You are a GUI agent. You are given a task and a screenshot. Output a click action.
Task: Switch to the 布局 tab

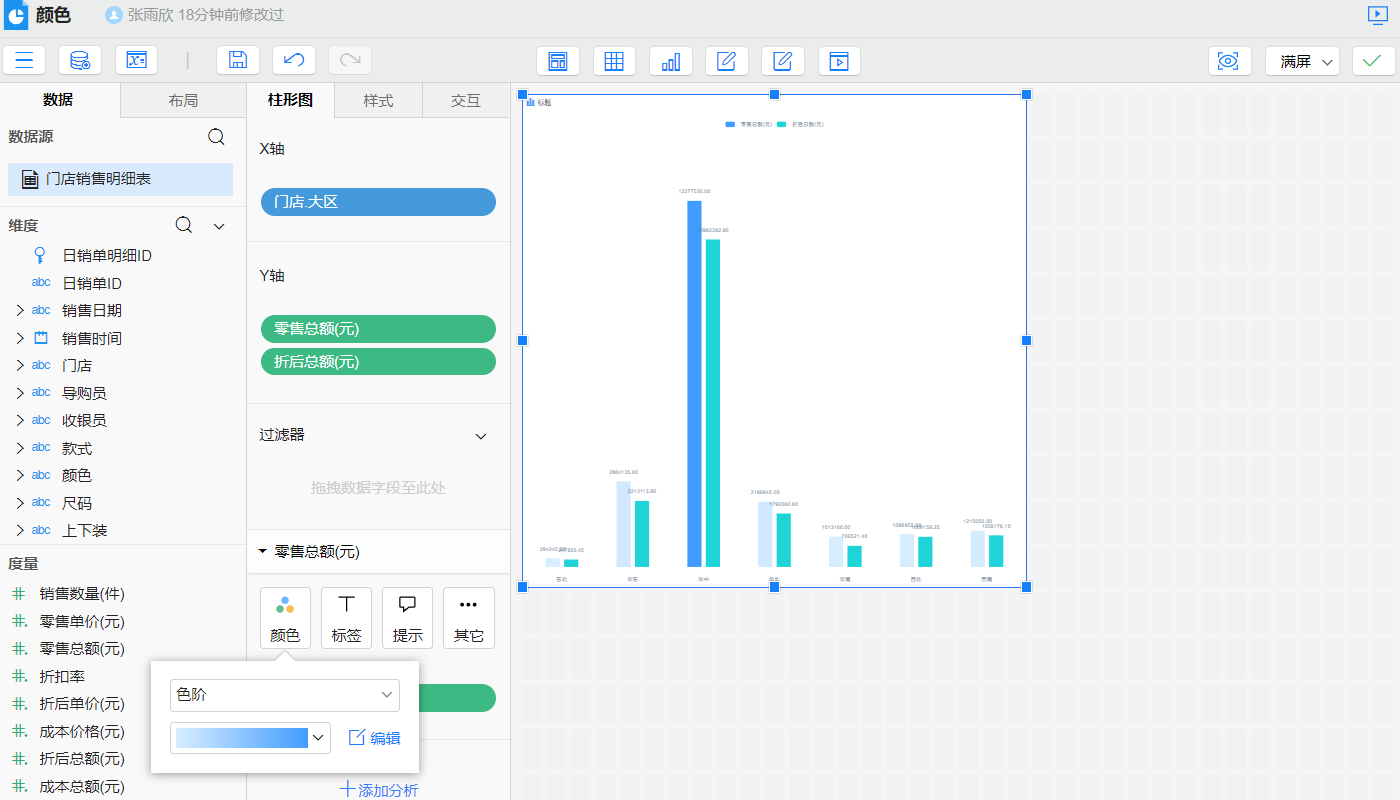(x=183, y=100)
